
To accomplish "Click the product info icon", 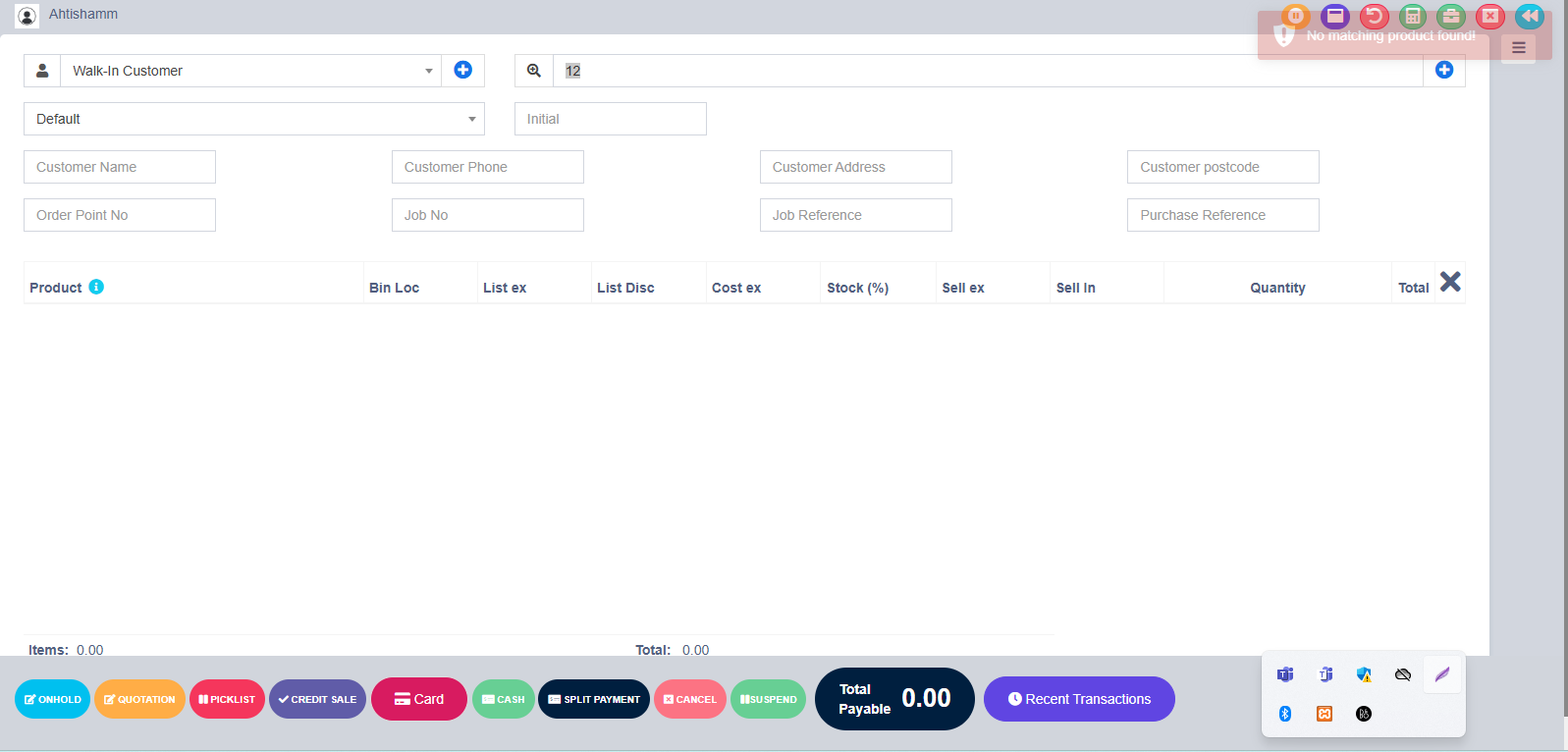I will pyautogui.click(x=96, y=287).
